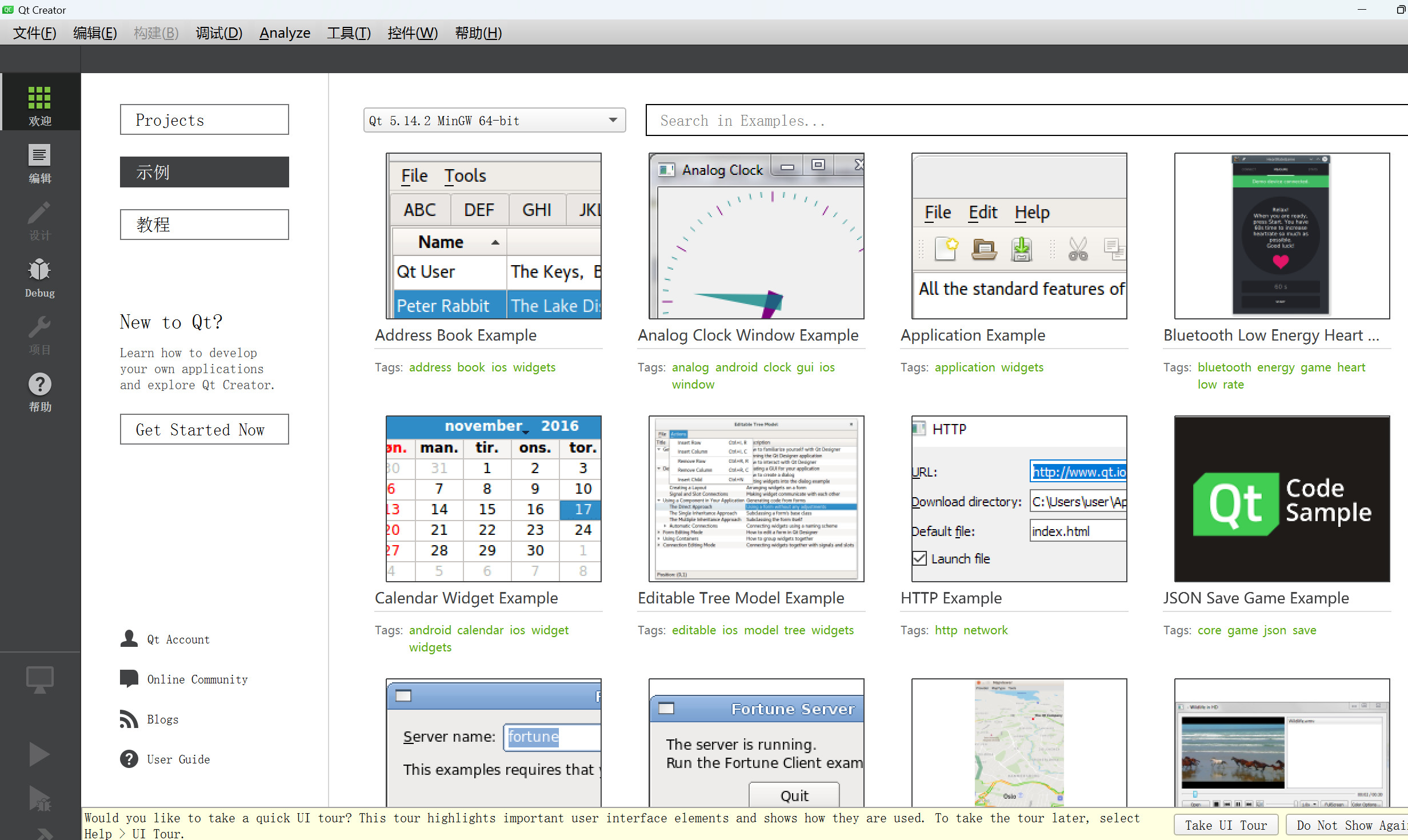
Task: Open Qt Account link
Action: point(178,639)
